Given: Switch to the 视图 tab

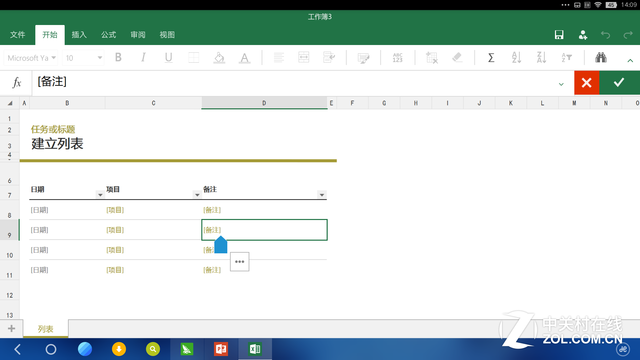Looking at the screenshot, I should tap(167, 35).
